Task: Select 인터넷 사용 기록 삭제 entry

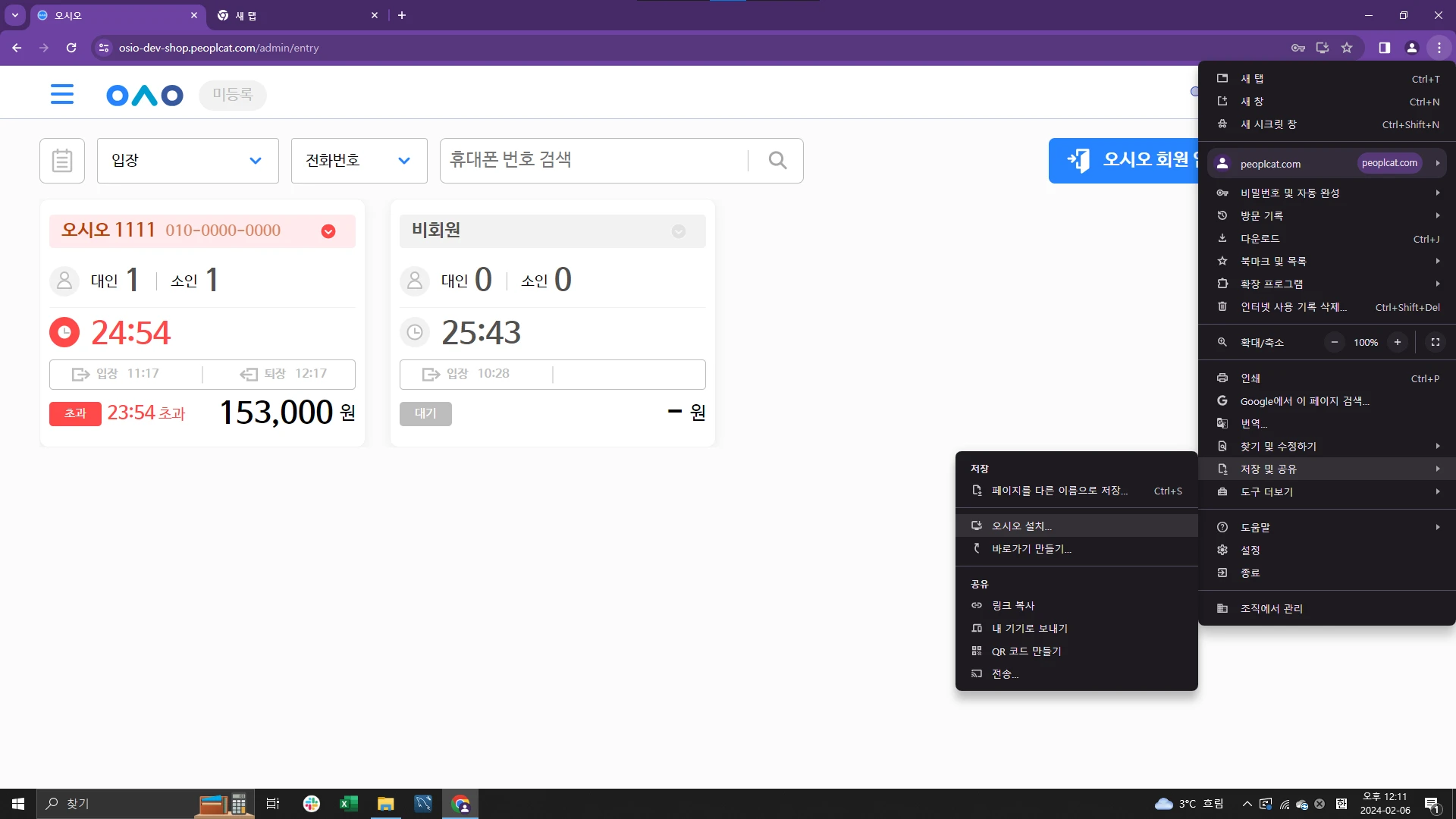Action: (x=1327, y=307)
